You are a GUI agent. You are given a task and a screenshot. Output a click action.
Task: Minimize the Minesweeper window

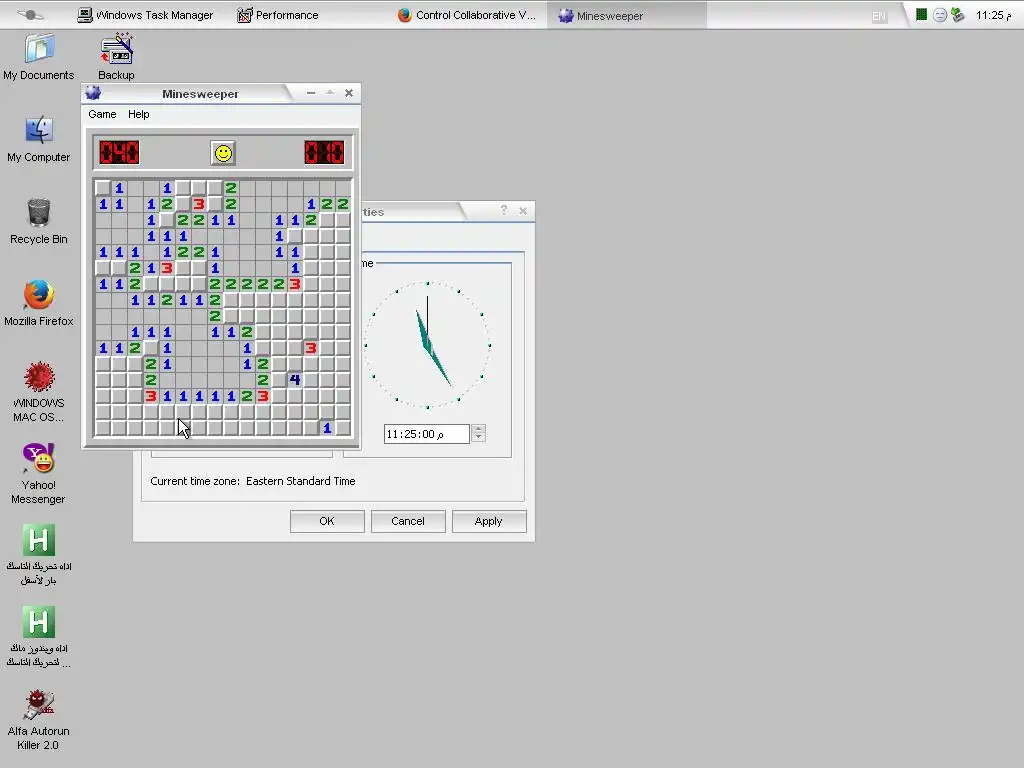(311, 93)
